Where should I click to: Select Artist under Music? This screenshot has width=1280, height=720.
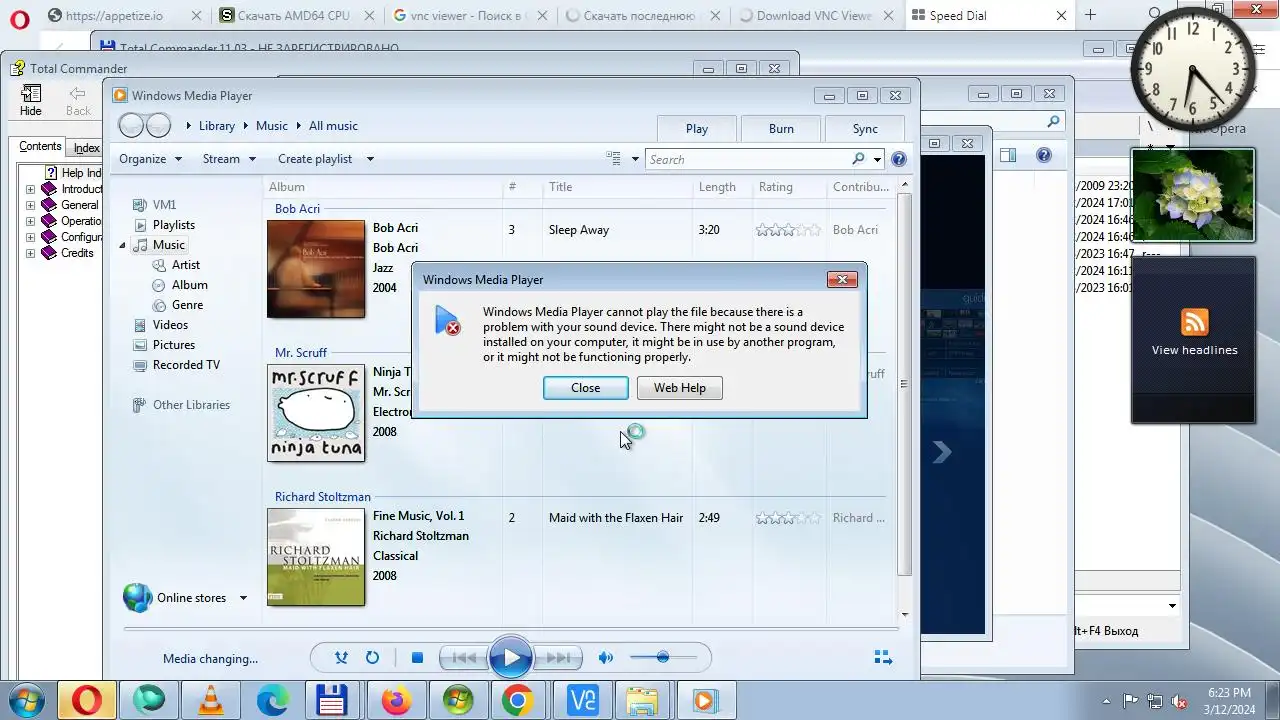point(185,265)
